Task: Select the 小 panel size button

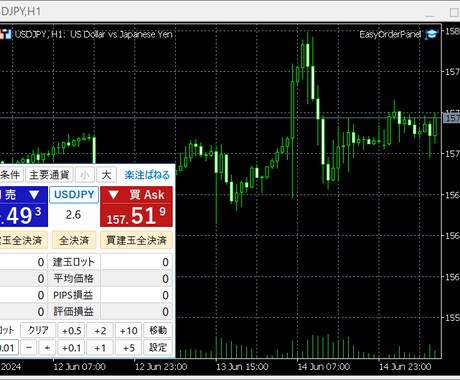Action: click(85, 175)
